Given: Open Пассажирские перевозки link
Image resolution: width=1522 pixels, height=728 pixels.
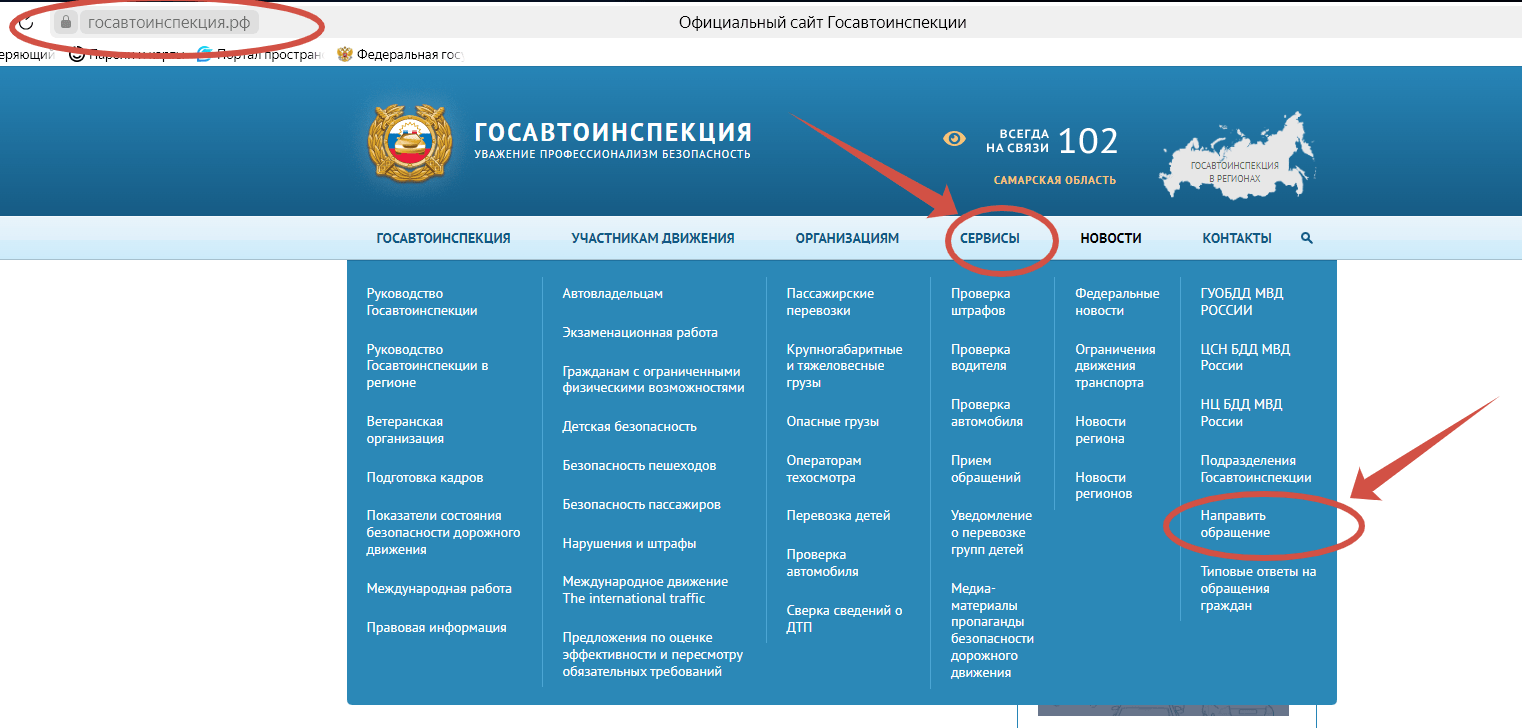Looking at the screenshot, I should (x=830, y=302).
